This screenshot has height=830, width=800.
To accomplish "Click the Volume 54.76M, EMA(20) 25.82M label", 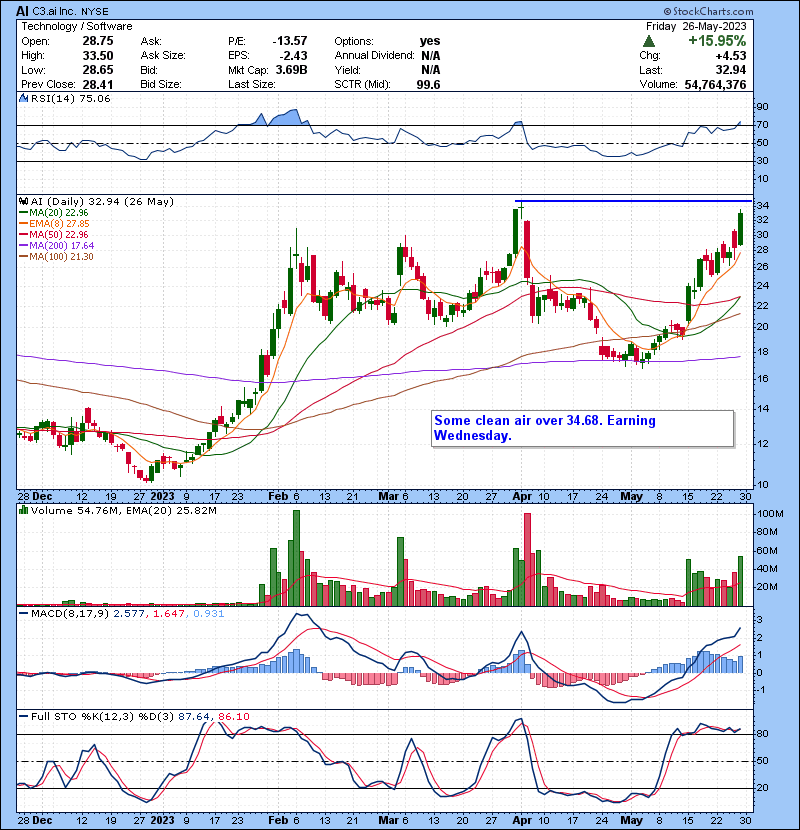I will click(x=123, y=510).
